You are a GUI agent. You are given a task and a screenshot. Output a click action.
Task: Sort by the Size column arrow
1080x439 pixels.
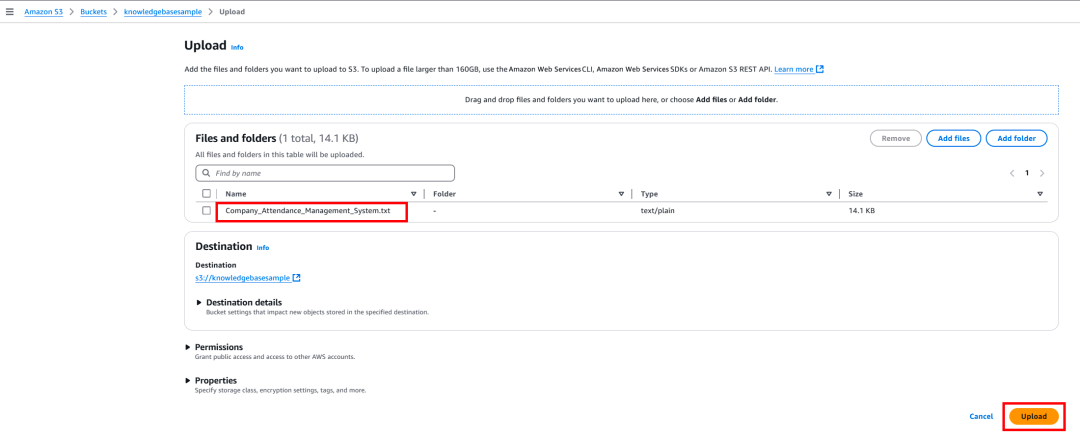(1040, 194)
